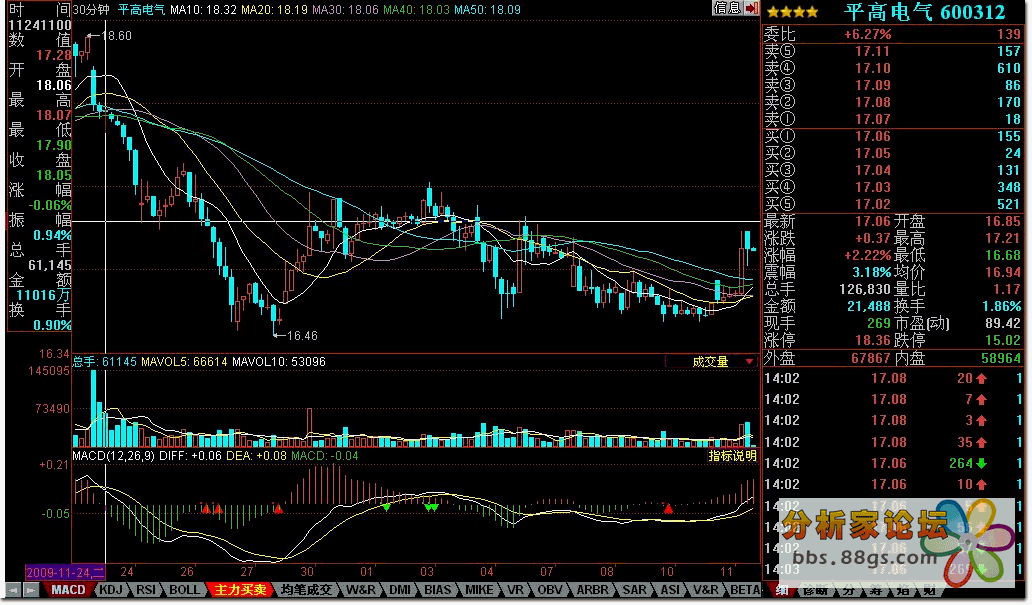Click the 内盘 58964 value

pyautogui.click(x=1000, y=358)
